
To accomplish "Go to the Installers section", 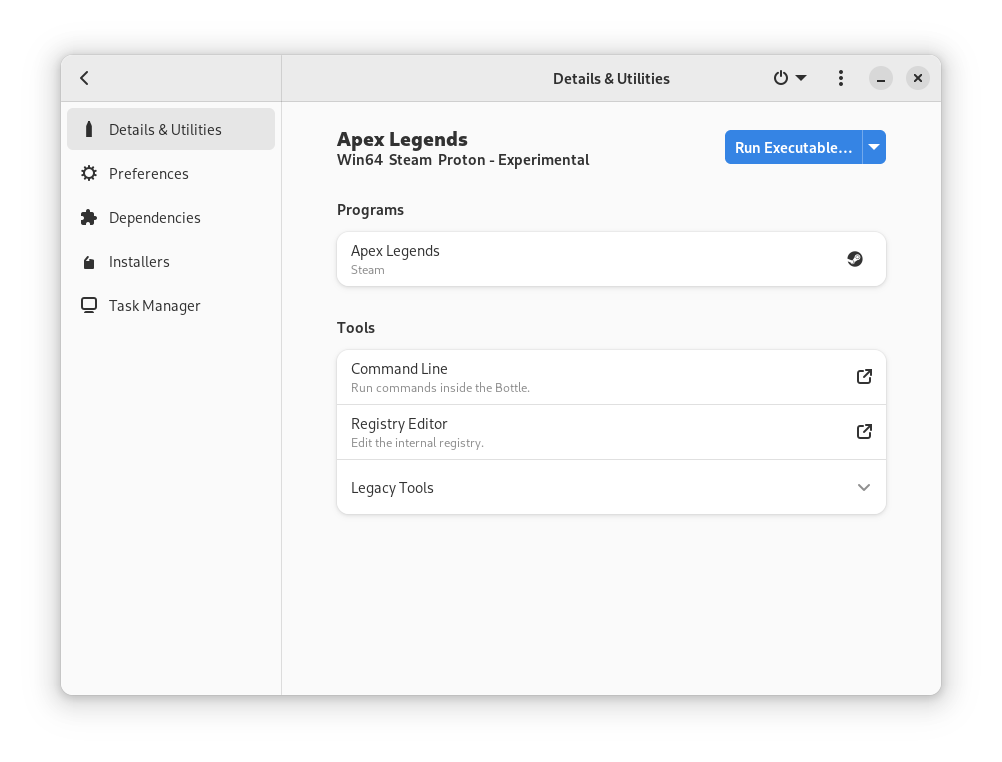I will point(139,262).
